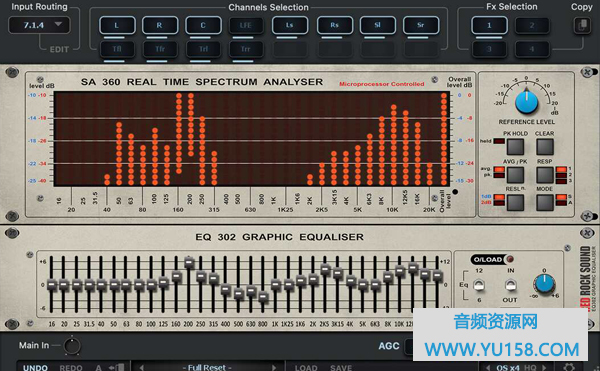
Task: Open the Full Reset preset menu
Action: 207,368
